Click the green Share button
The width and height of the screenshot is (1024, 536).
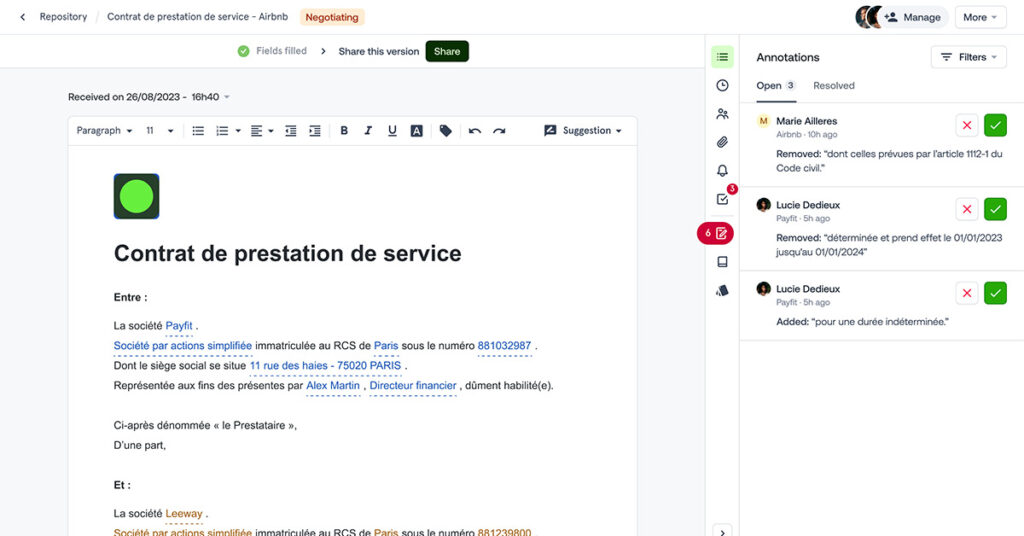pos(447,51)
